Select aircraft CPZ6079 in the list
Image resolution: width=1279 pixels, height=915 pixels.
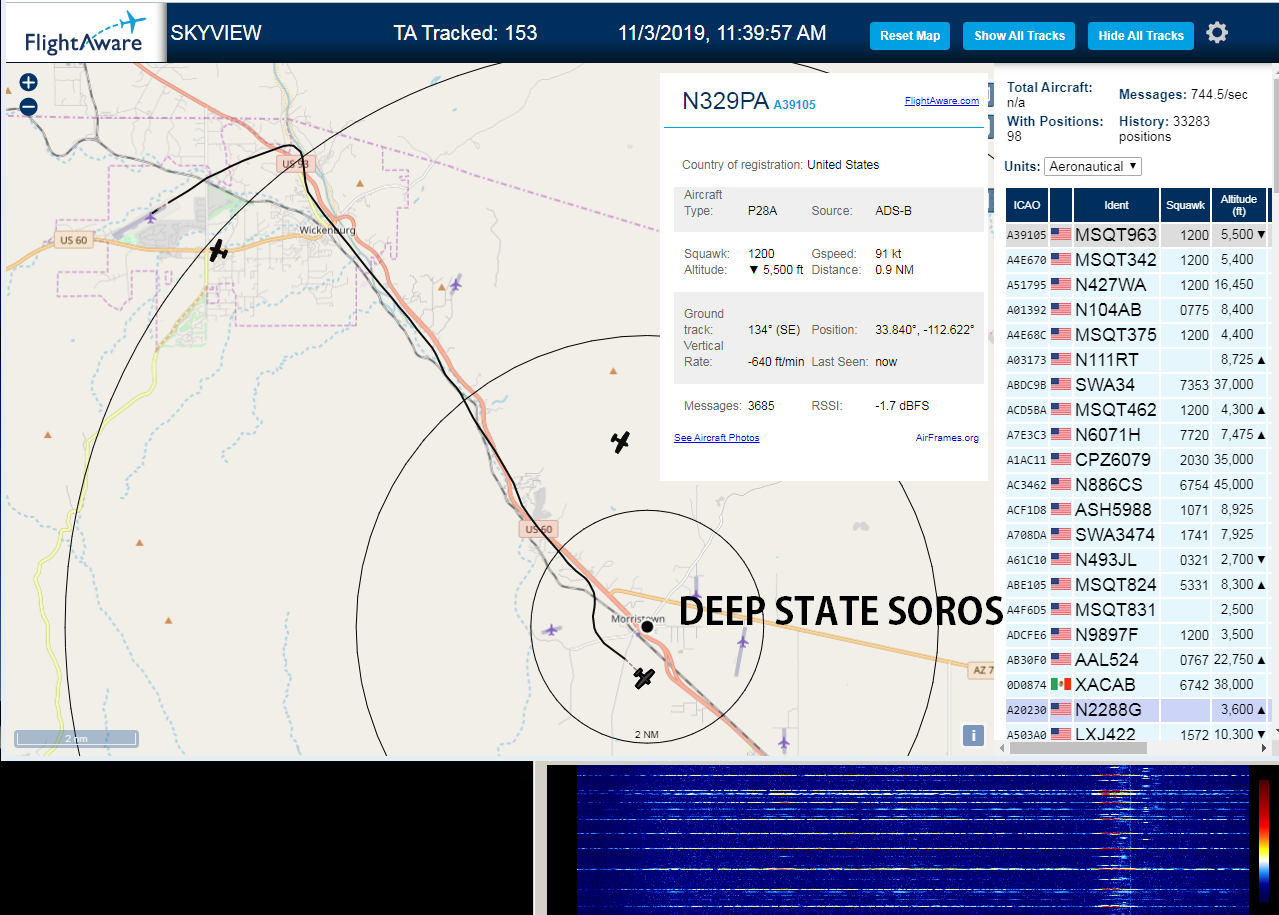coord(1138,460)
